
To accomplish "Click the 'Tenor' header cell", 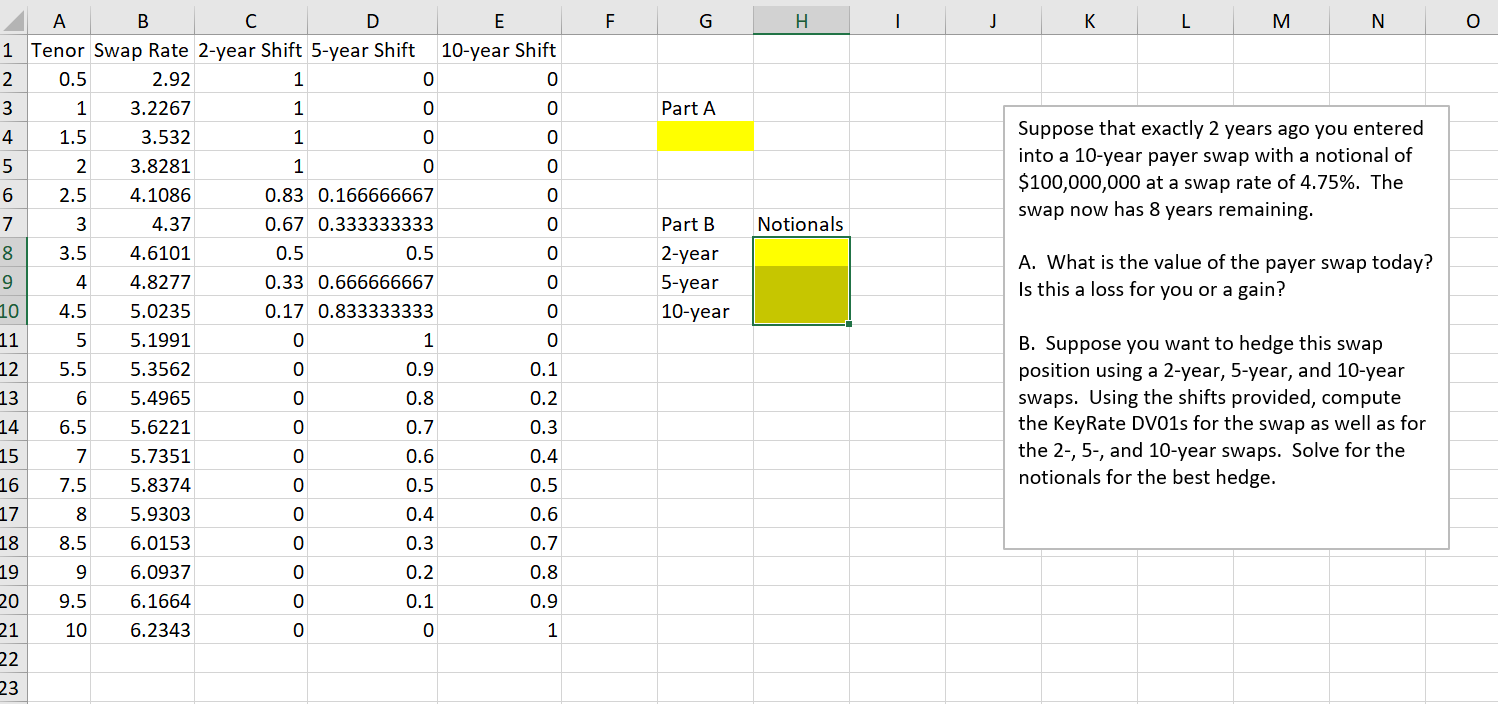I will [60, 50].
